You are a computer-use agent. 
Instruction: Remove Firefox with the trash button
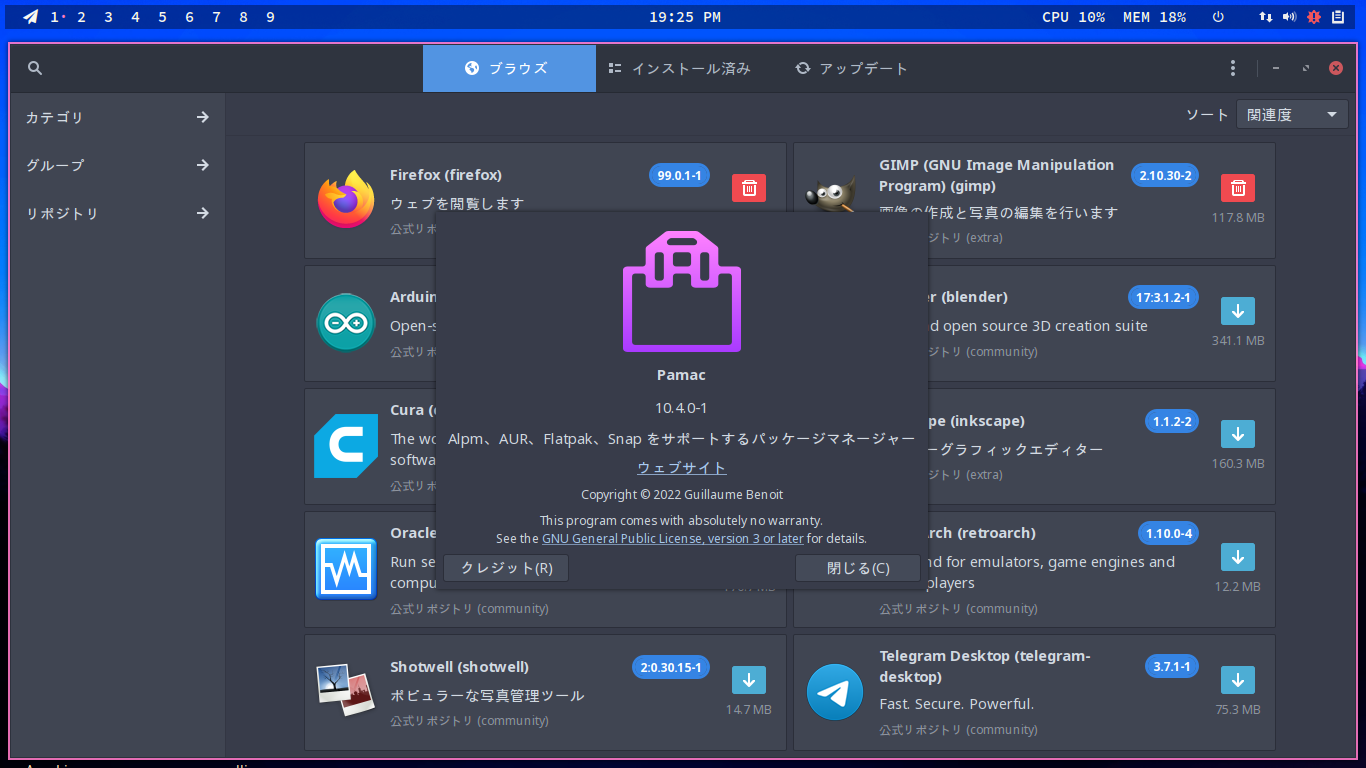pyautogui.click(x=749, y=187)
